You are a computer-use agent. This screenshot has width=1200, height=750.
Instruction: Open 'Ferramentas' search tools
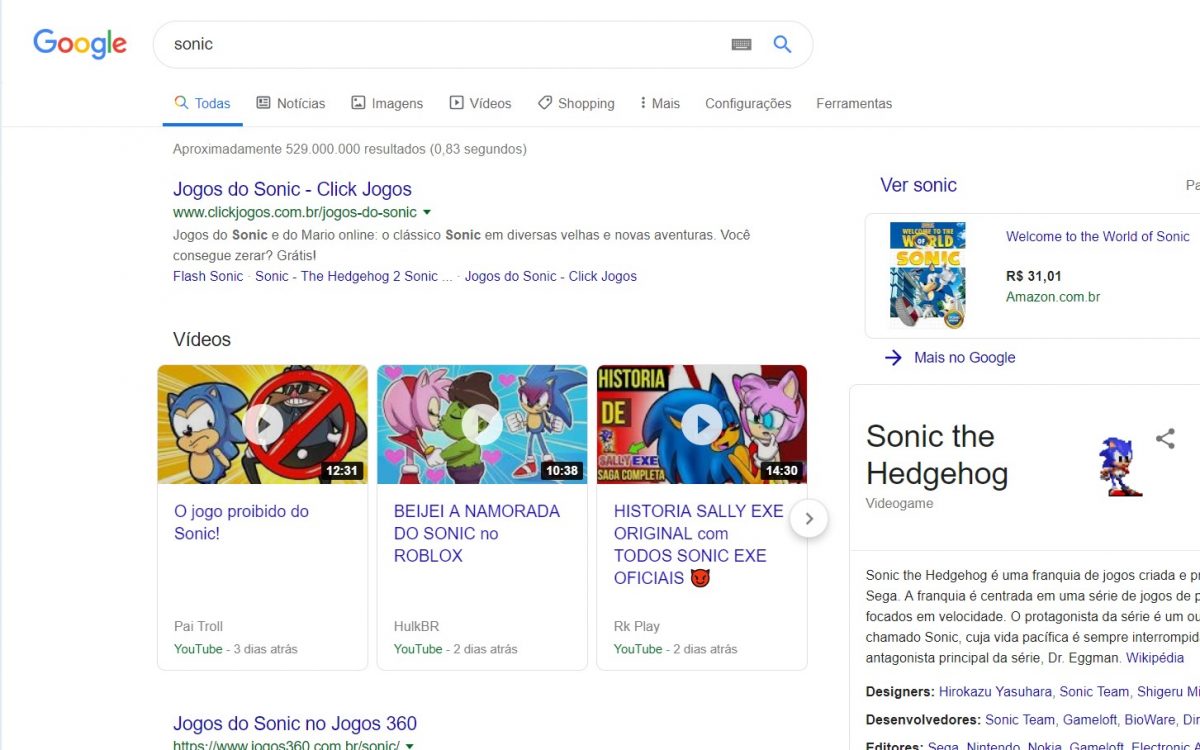click(854, 103)
